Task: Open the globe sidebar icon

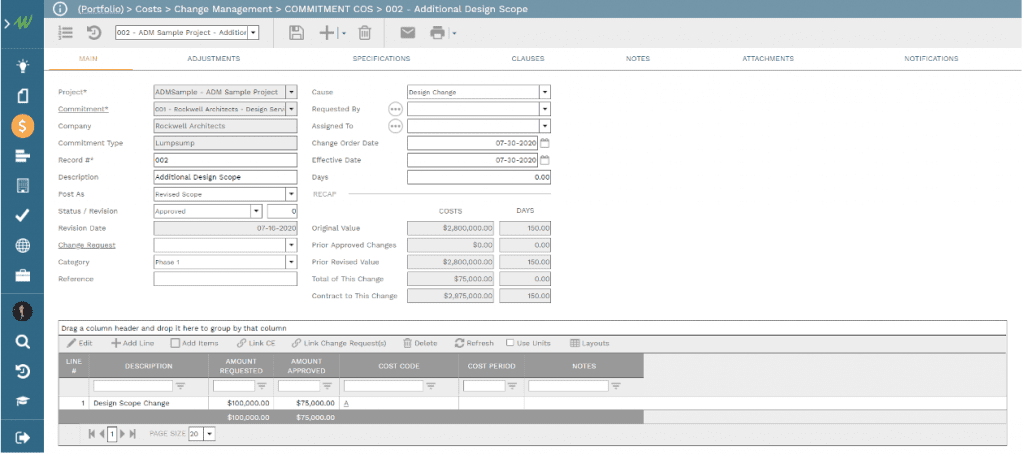Action: [x=22, y=245]
